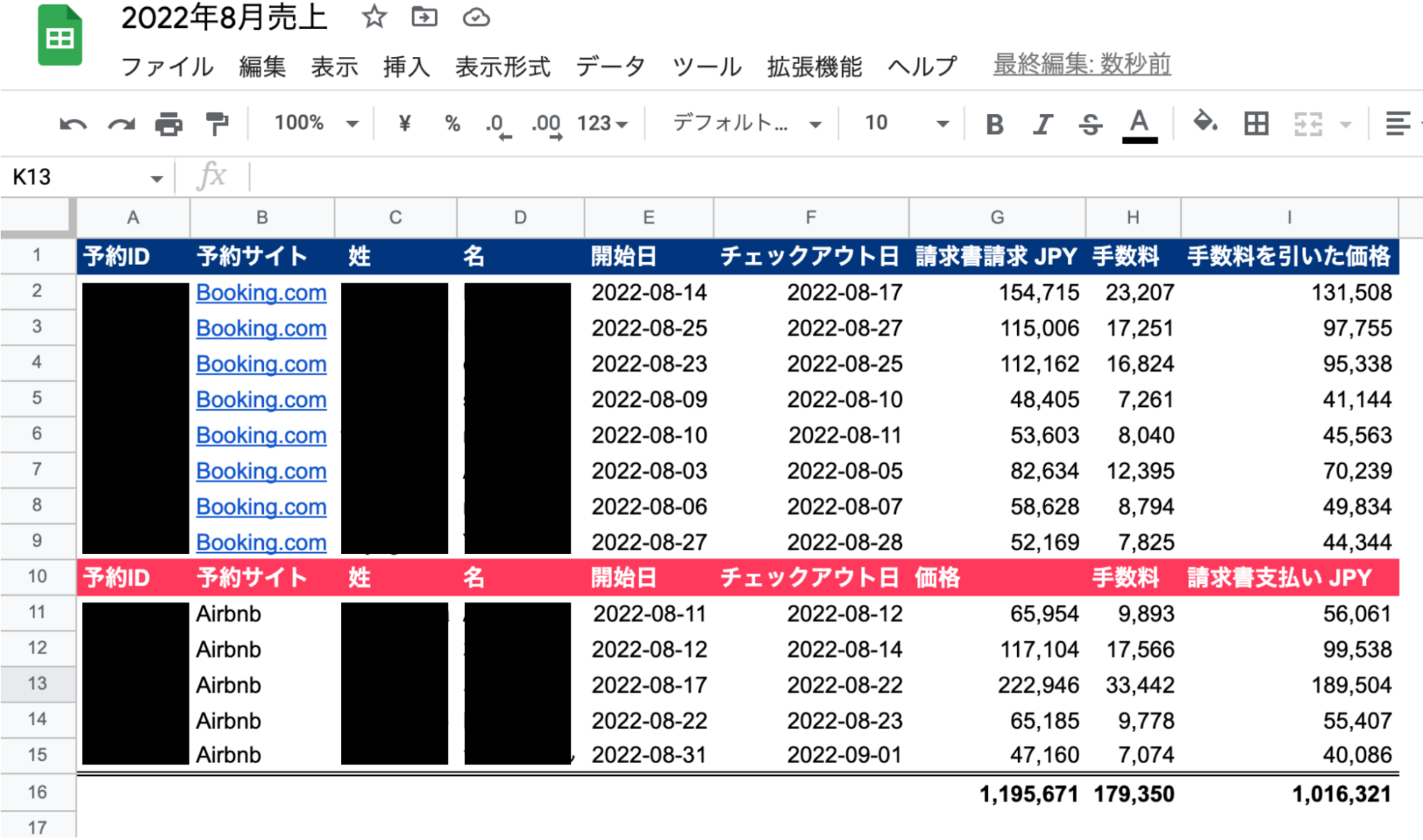The height and width of the screenshot is (840, 1423).
Task: Open the 123 number format dropdown
Action: click(x=602, y=124)
